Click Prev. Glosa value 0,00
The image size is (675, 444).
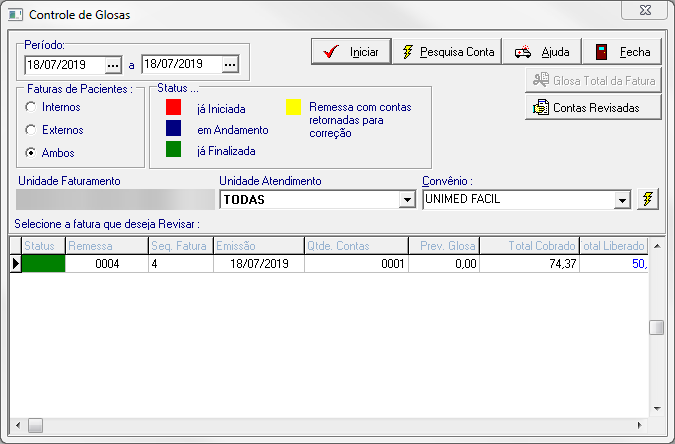tap(444, 264)
